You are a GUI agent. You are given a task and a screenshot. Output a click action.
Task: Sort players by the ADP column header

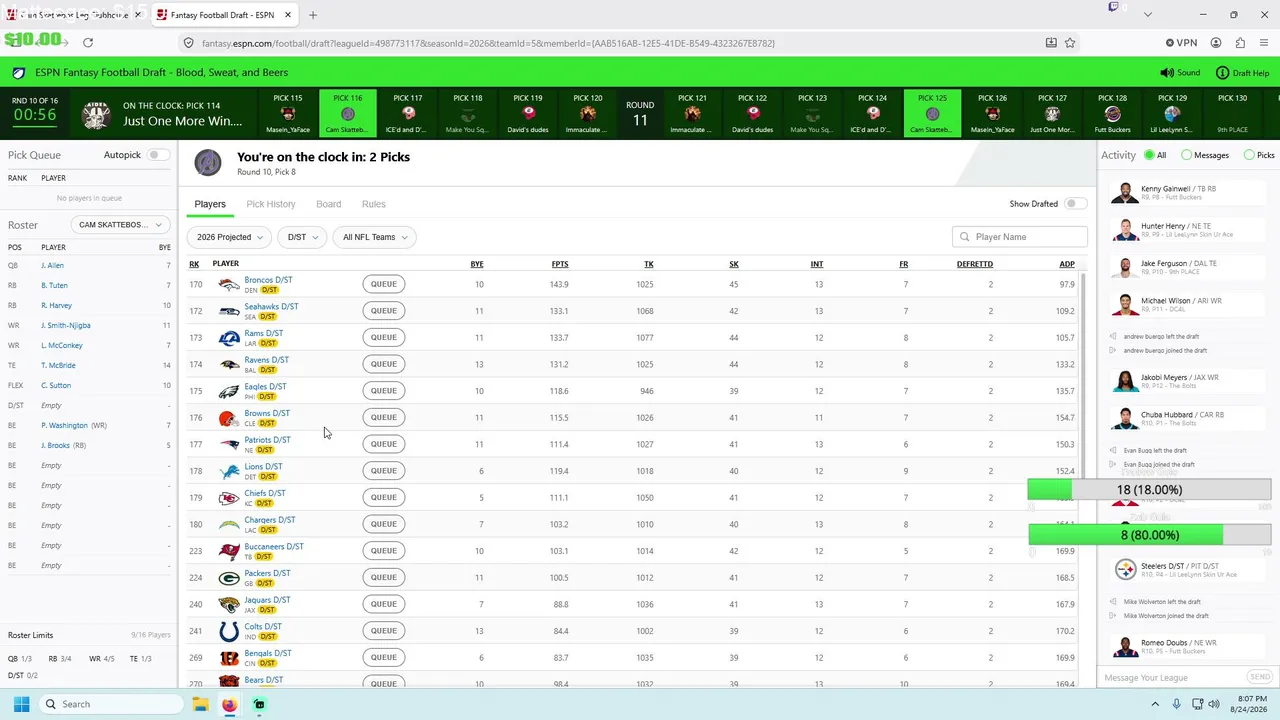click(1067, 264)
